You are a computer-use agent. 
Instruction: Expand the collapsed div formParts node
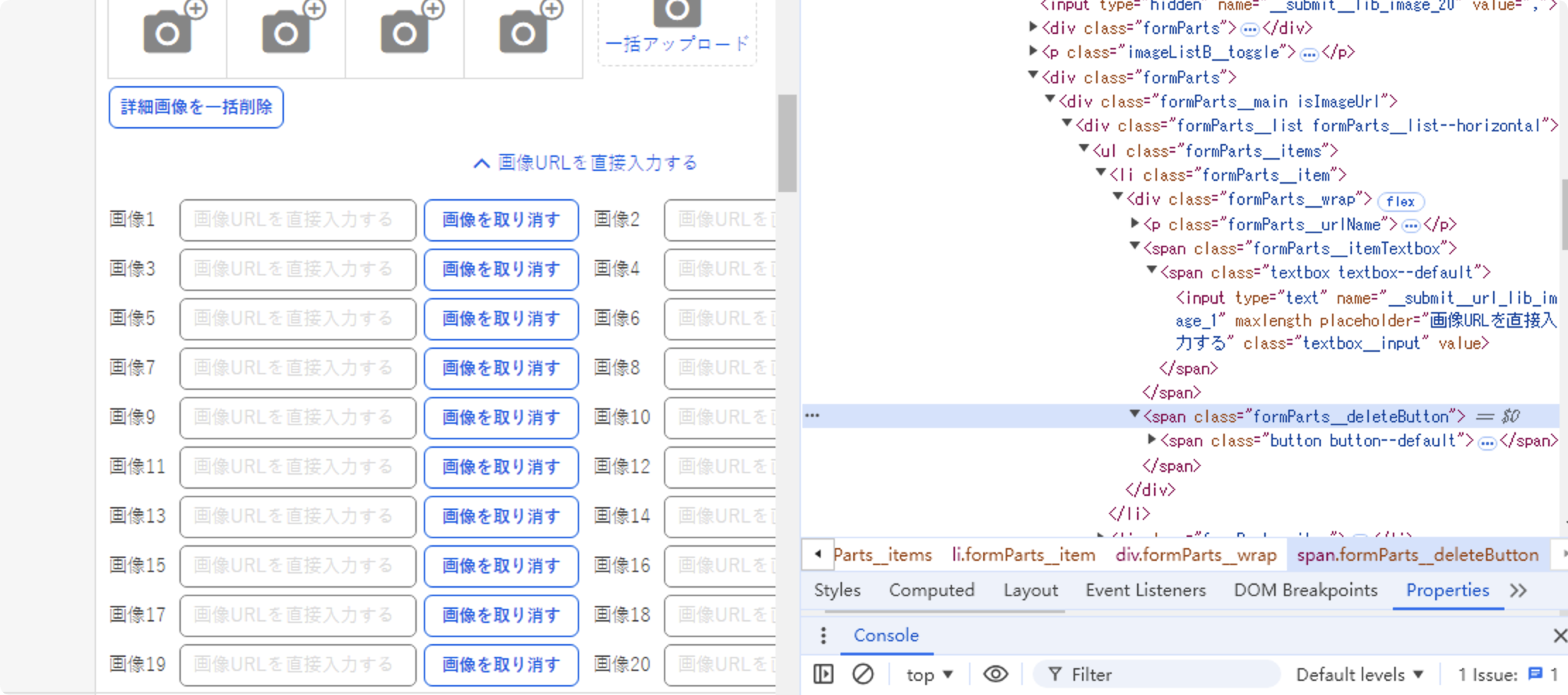coord(1033,27)
